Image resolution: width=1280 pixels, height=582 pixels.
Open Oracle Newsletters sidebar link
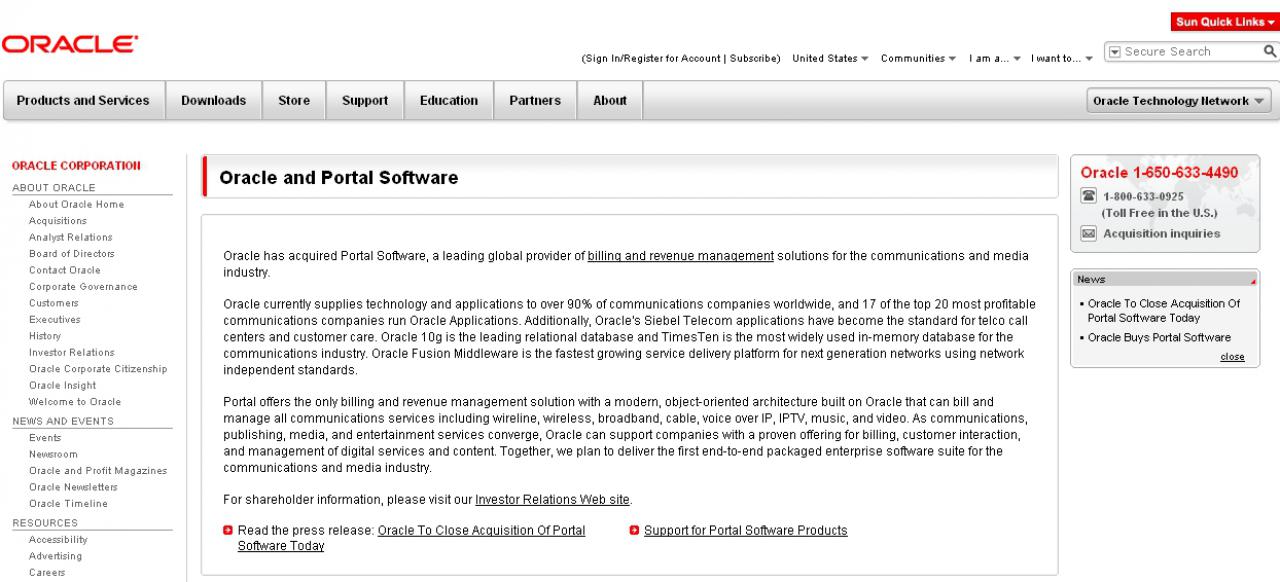pyautogui.click(x=72, y=486)
